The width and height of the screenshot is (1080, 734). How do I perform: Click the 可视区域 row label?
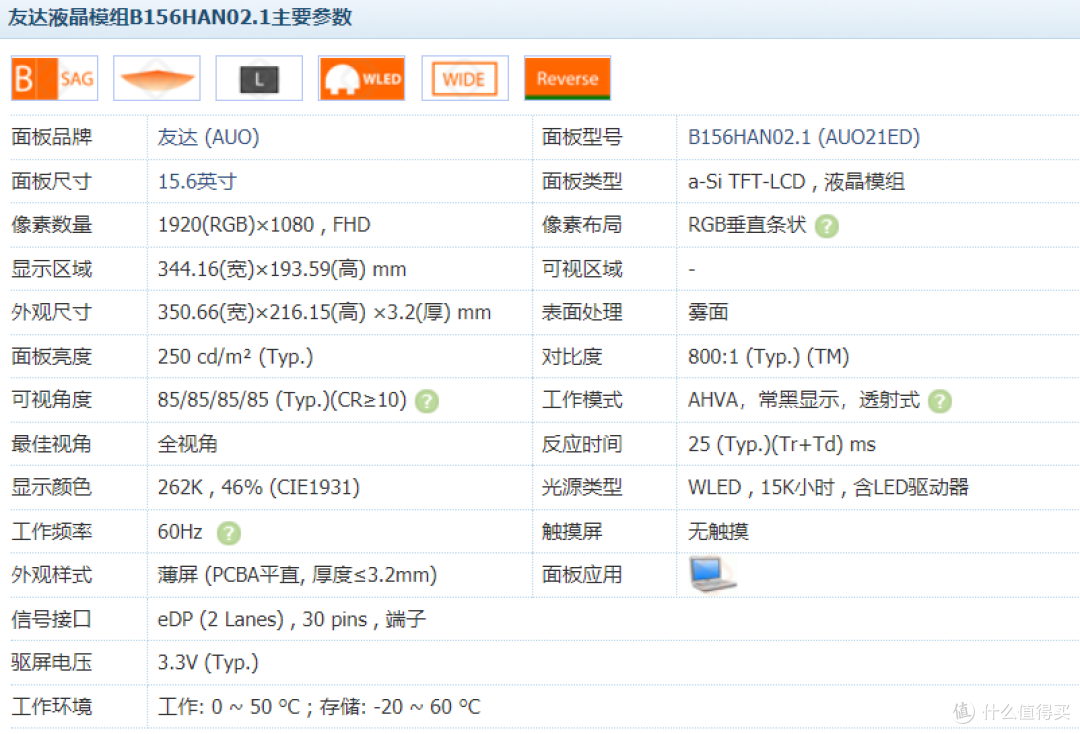582,269
